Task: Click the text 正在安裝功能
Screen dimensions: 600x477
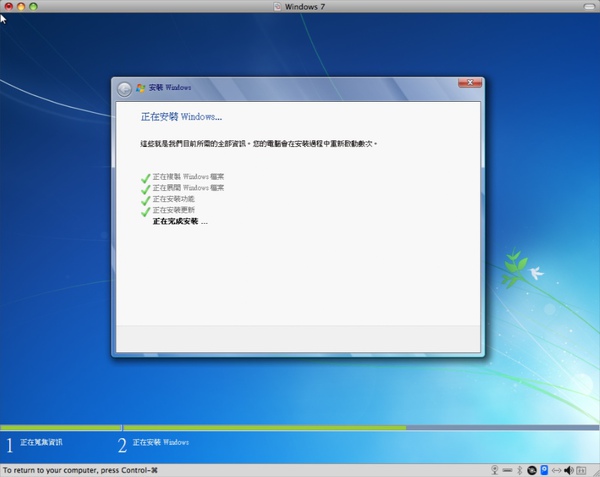Action: (174, 199)
